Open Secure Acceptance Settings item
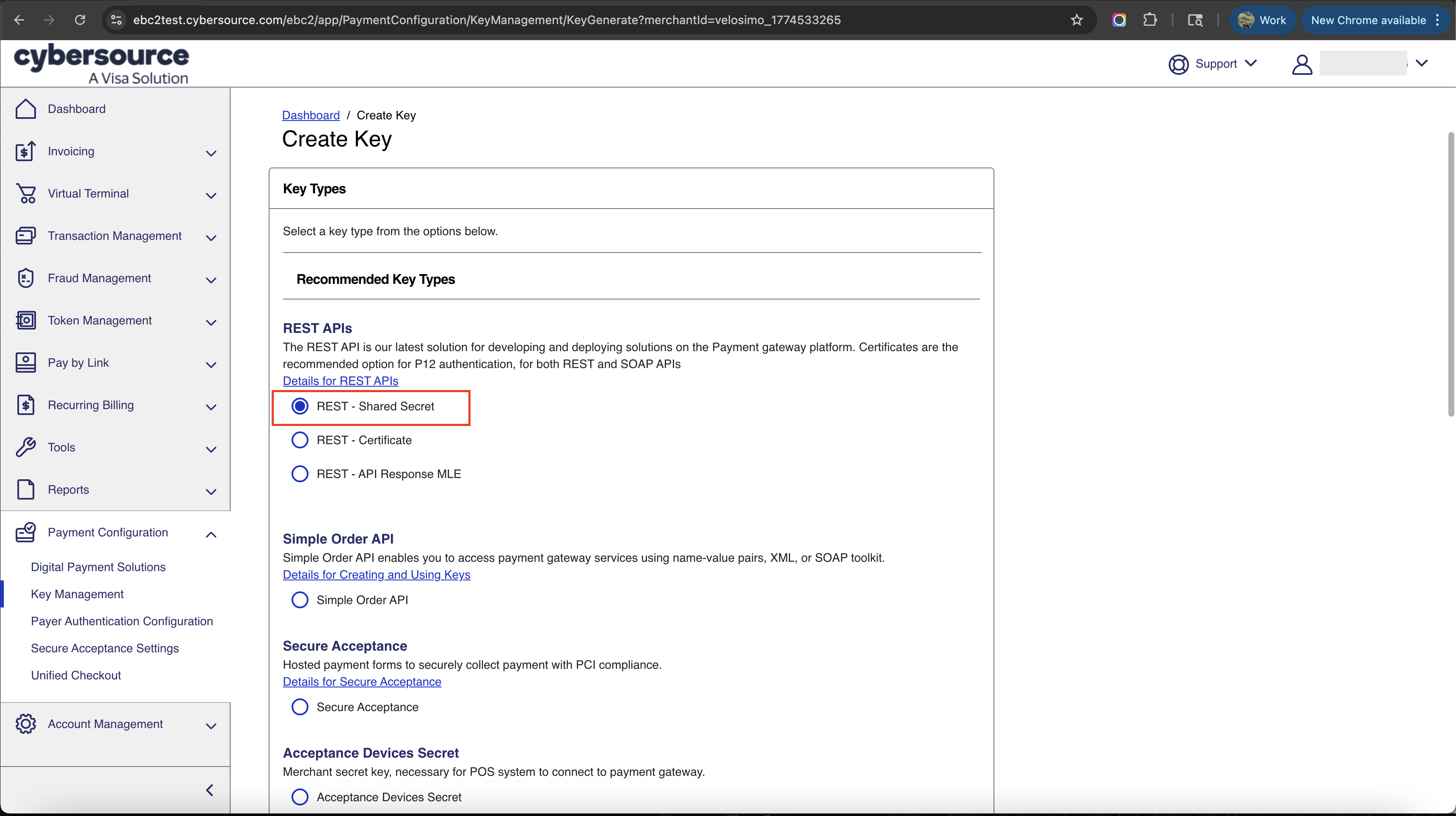The width and height of the screenshot is (1456, 816). pos(105,649)
